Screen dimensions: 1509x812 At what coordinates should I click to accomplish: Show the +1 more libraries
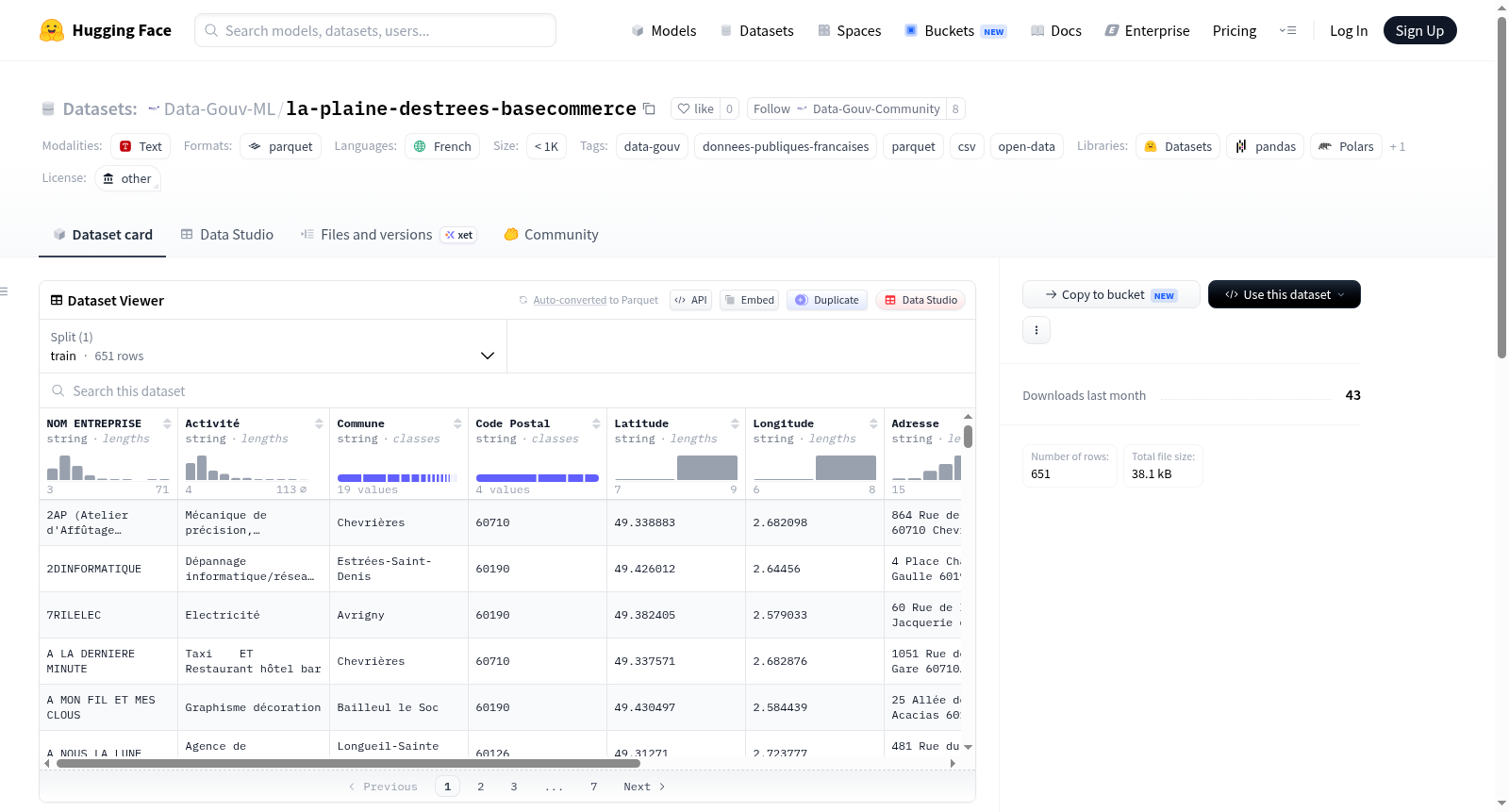[1397, 146]
